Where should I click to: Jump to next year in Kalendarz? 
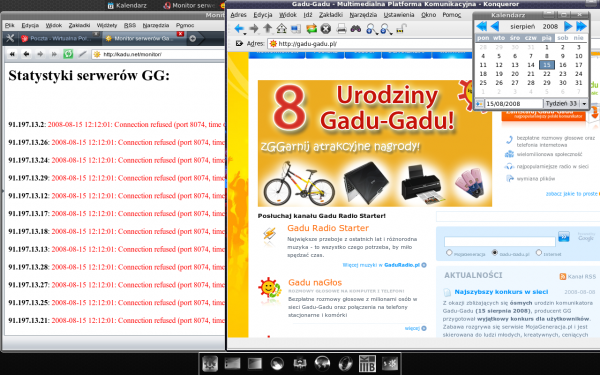coord(581,26)
